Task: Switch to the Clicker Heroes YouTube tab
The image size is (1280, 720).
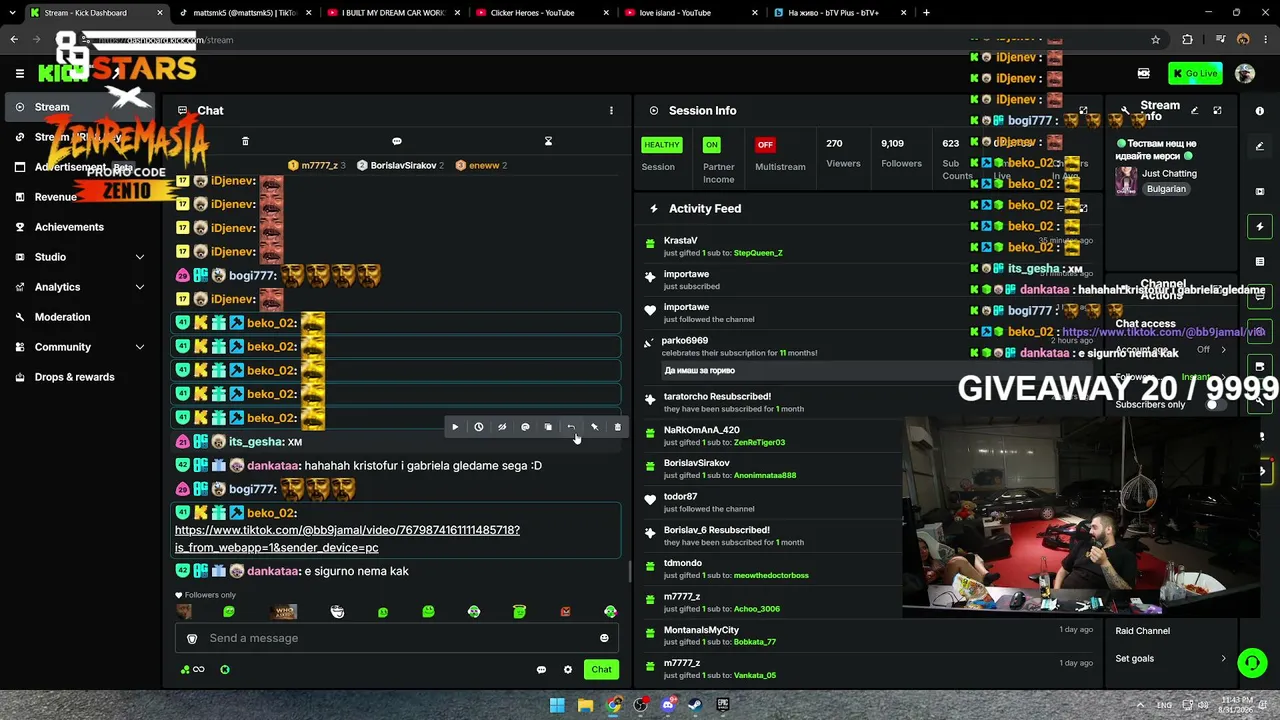Action: 540,13
